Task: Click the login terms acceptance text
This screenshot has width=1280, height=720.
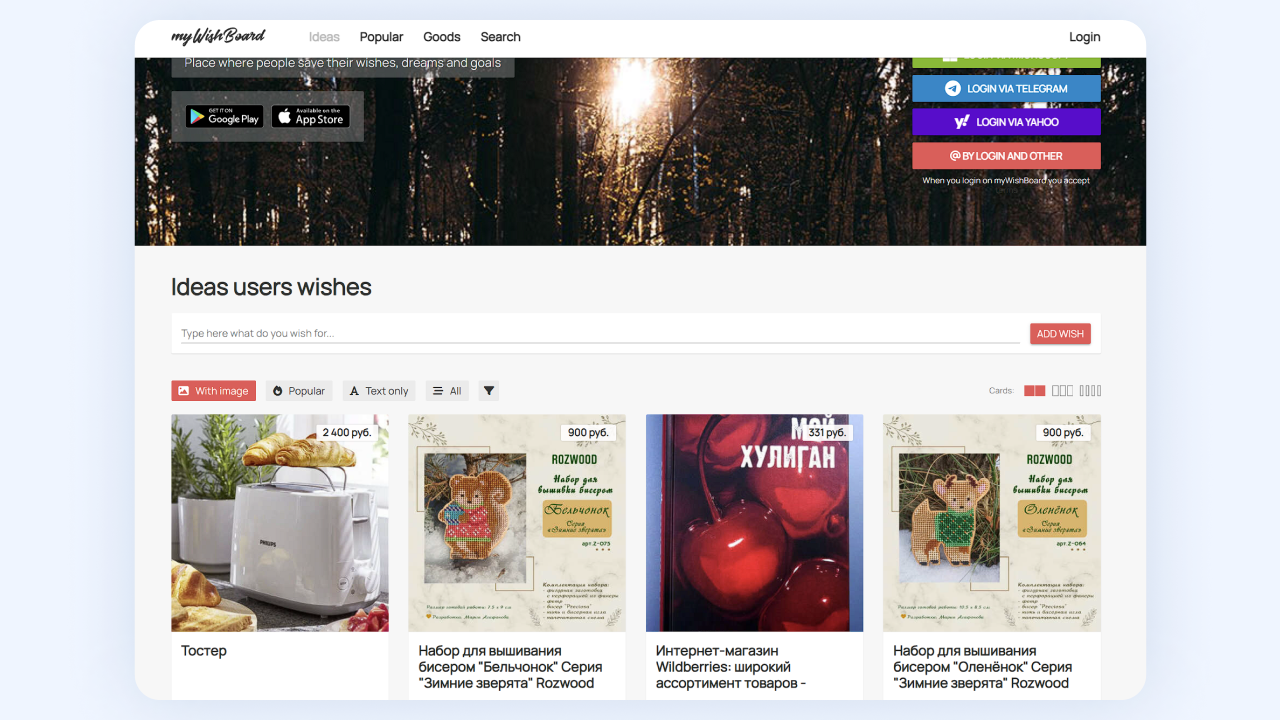Action: pyautogui.click(x=1006, y=181)
